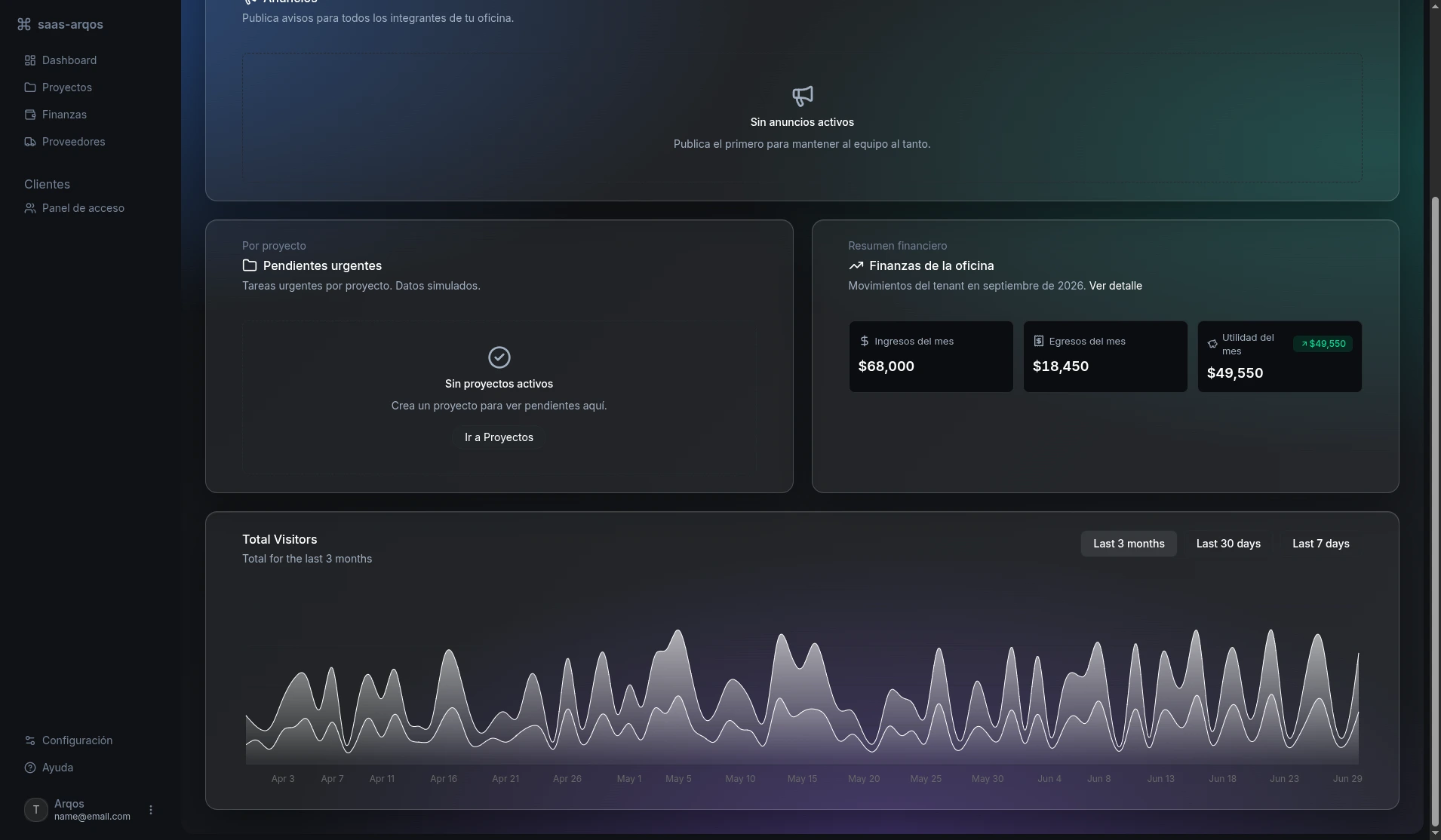Click the saas-arqos logo icon
1441x840 pixels.
click(x=24, y=24)
